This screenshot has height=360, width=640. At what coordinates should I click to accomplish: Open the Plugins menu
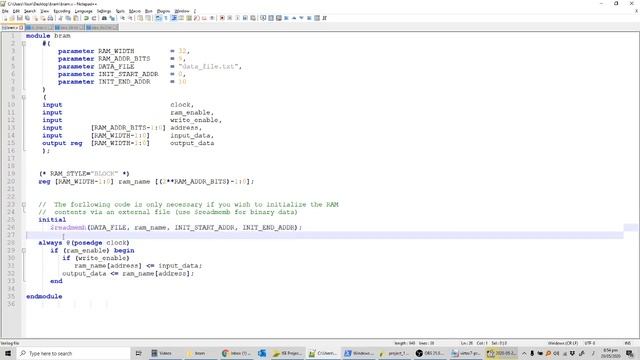163,11
